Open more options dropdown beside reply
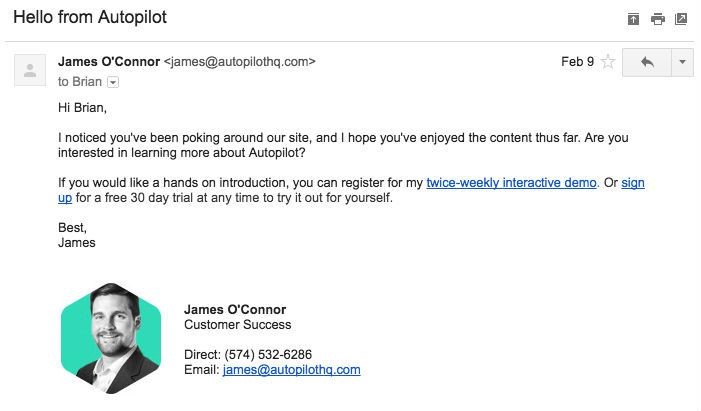The width and height of the screenshot is (701, 411). click(682, 62)
